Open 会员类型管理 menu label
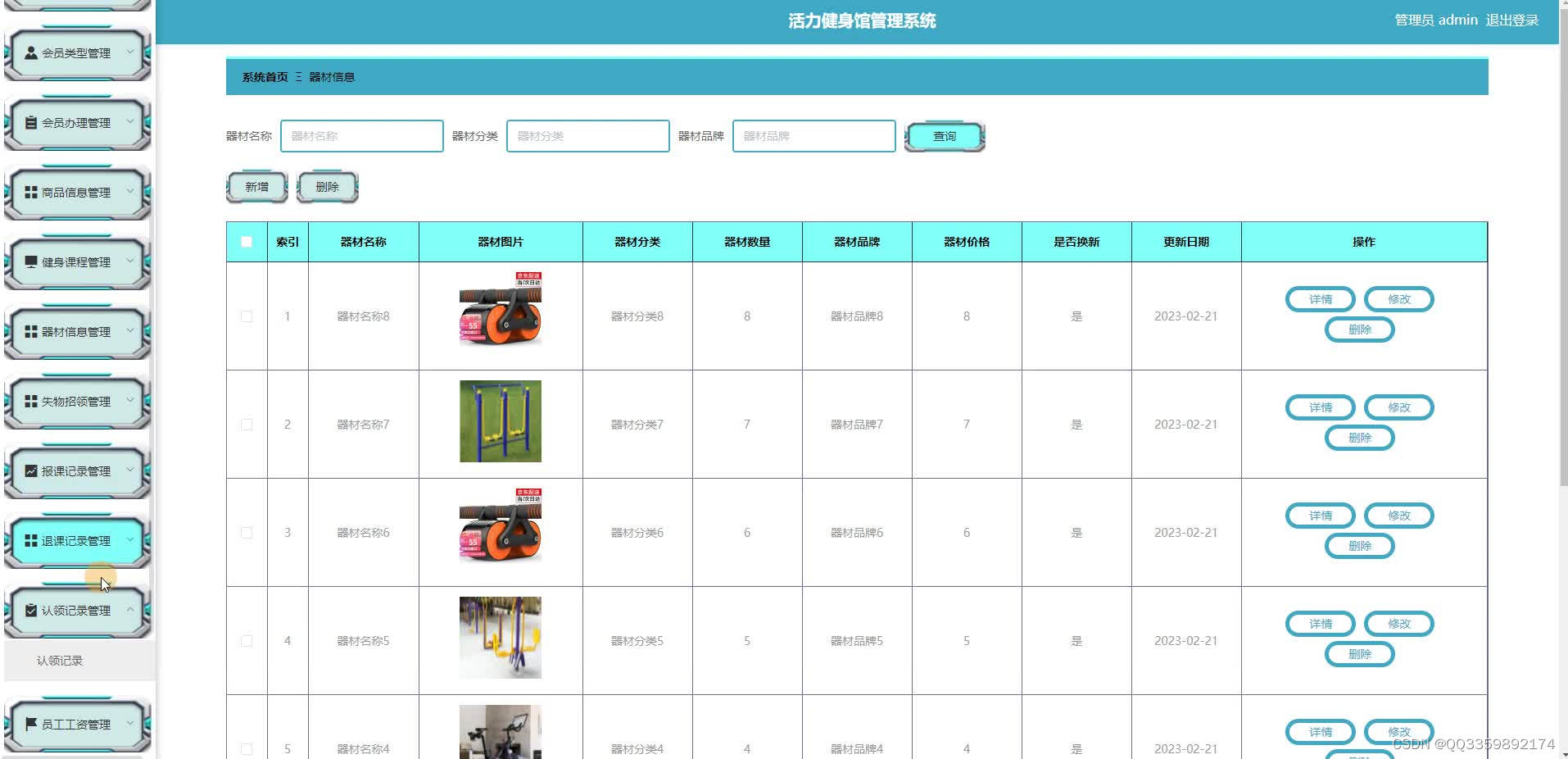 pos(76,53)
